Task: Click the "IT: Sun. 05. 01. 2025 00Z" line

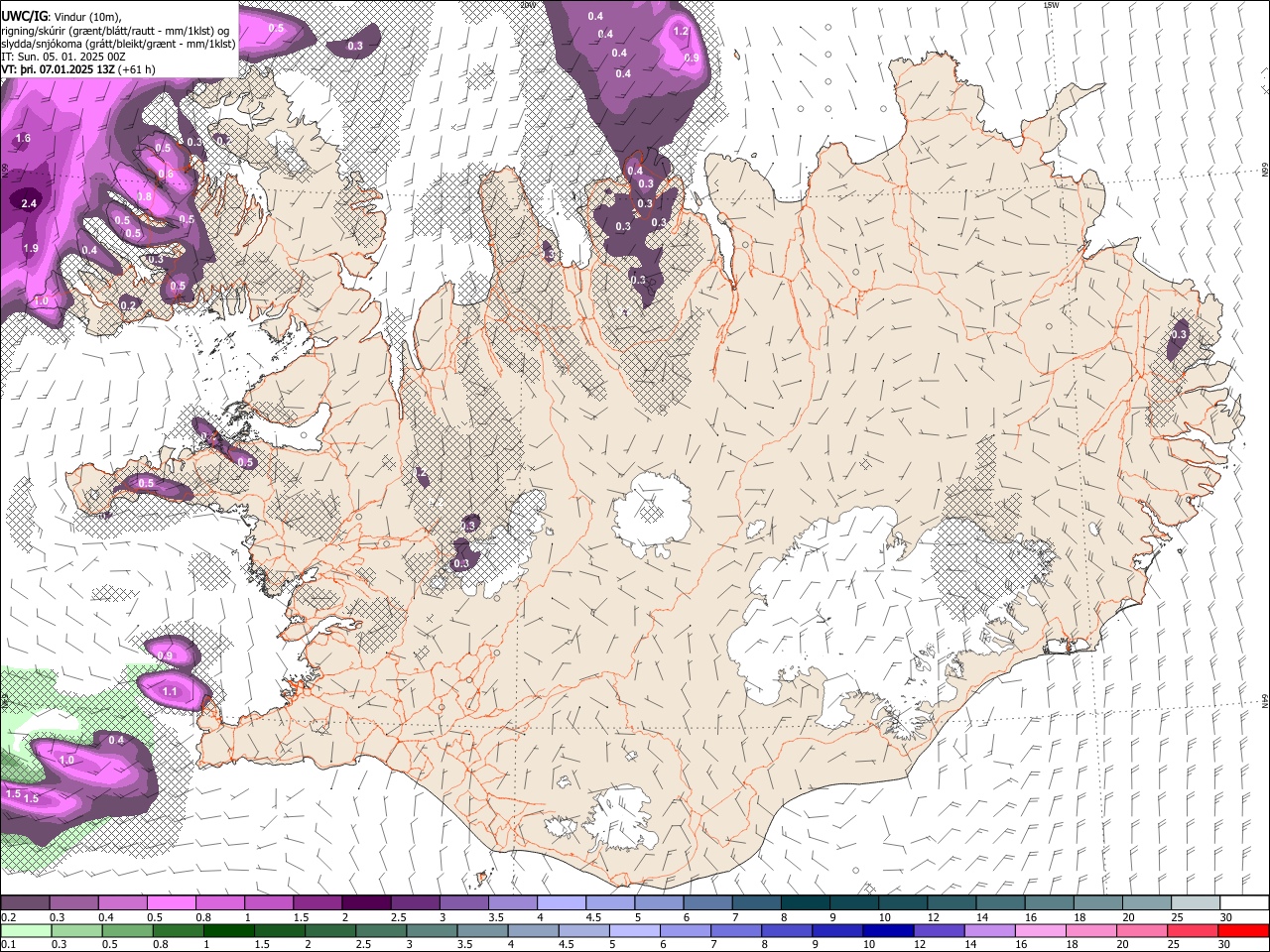Action: click(63, 58)
